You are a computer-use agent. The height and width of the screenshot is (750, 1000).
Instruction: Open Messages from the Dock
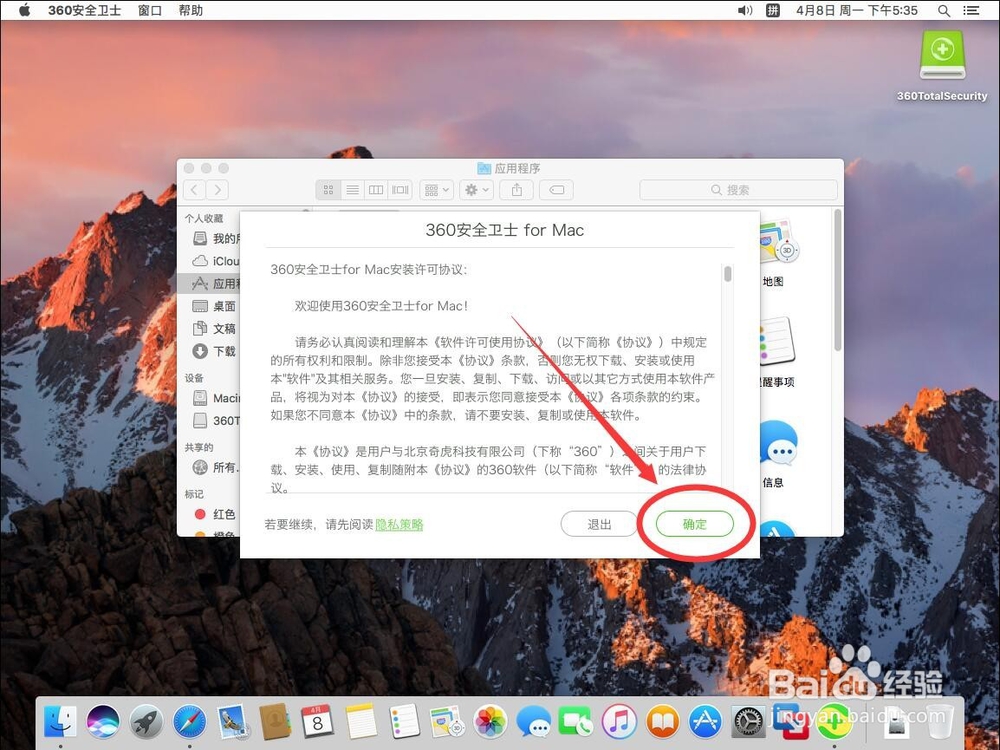coord(533,722)
